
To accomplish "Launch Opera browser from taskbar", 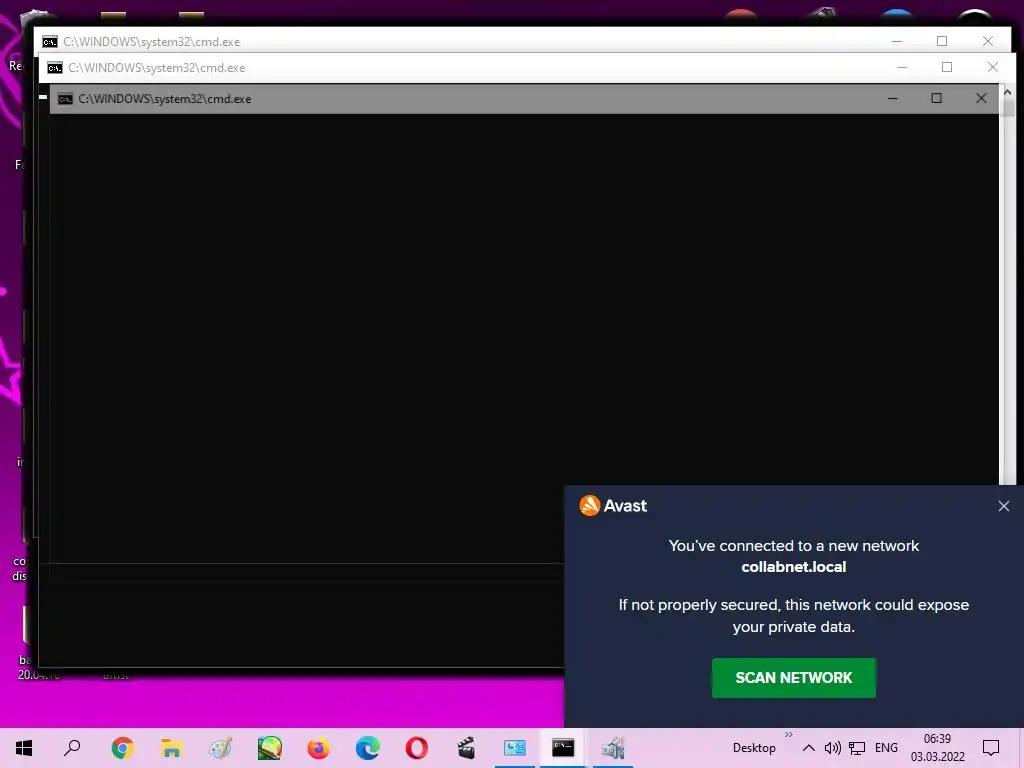I will (x=417, y=748).
